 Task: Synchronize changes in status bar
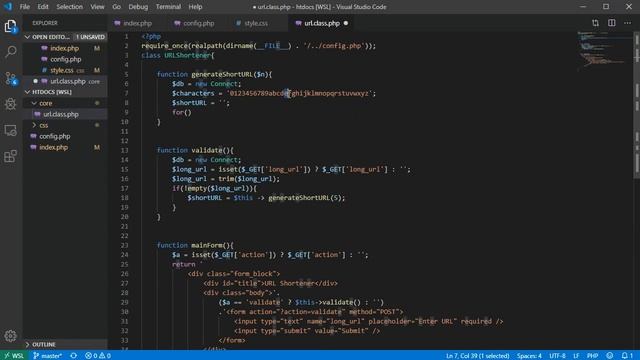click(x=73, y=356)
